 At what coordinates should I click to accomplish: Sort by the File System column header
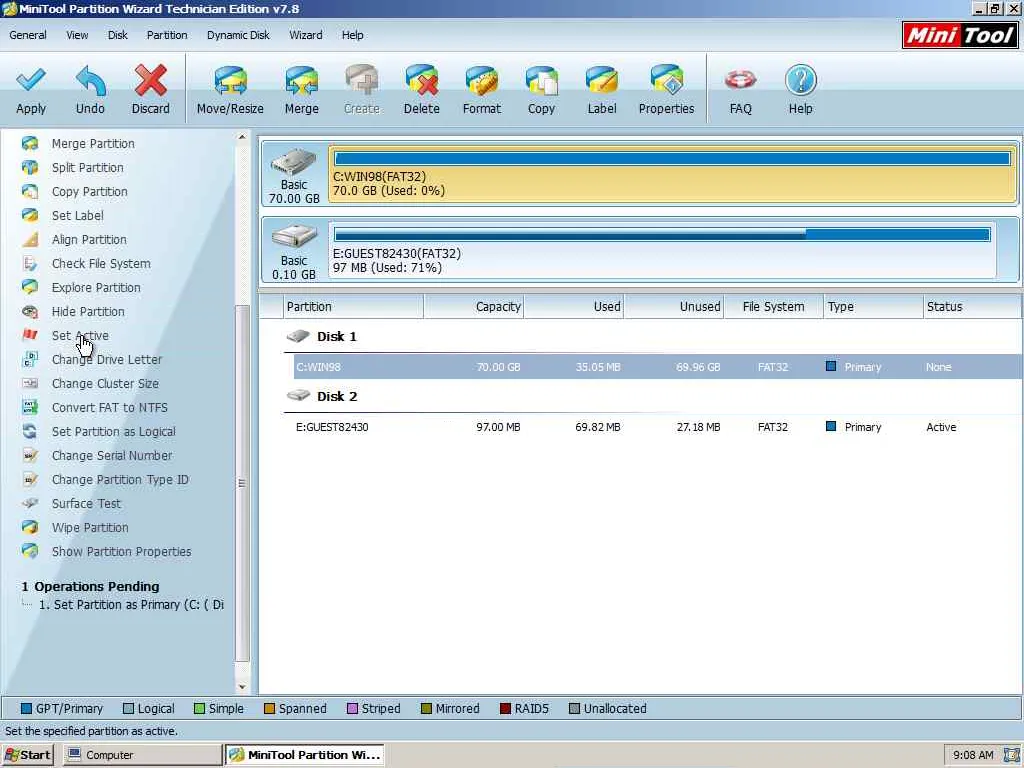(x=773, y=306)
